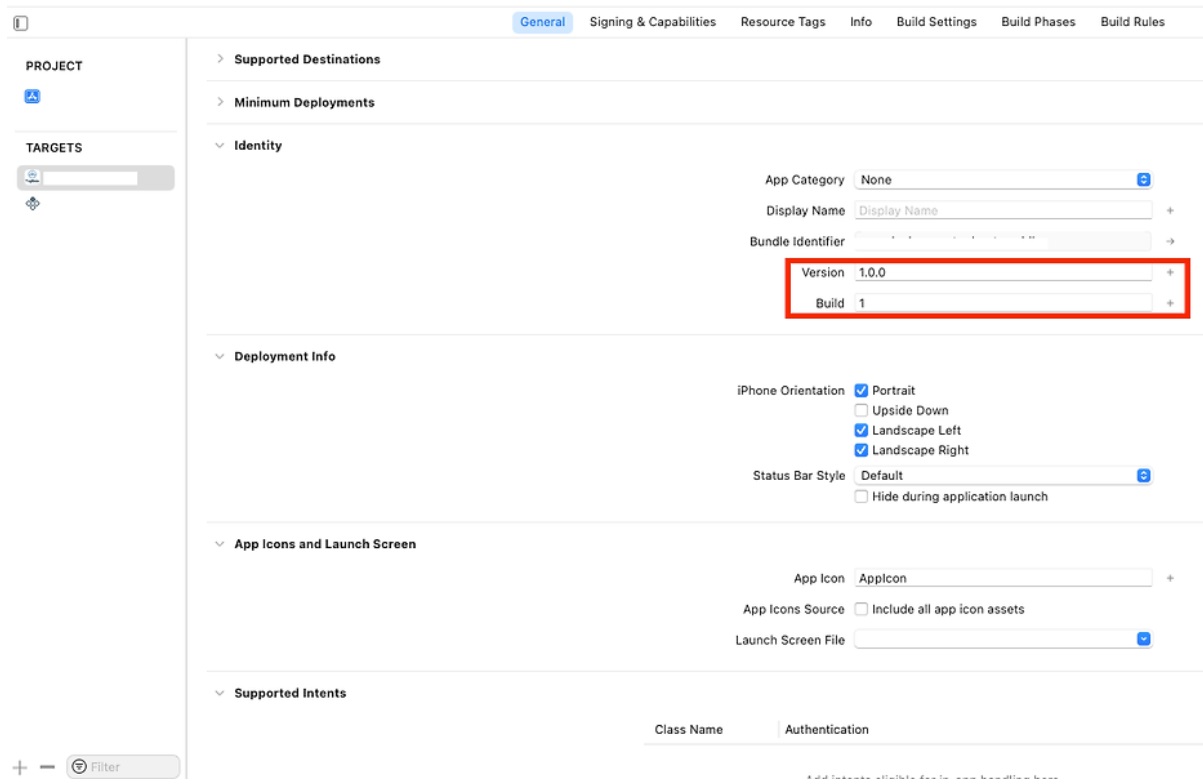Image resolution: width=1203 pixels, height=784 pixels.
Task: Uncheck the Landscape Right checkbox
Action: click(862, 450)
